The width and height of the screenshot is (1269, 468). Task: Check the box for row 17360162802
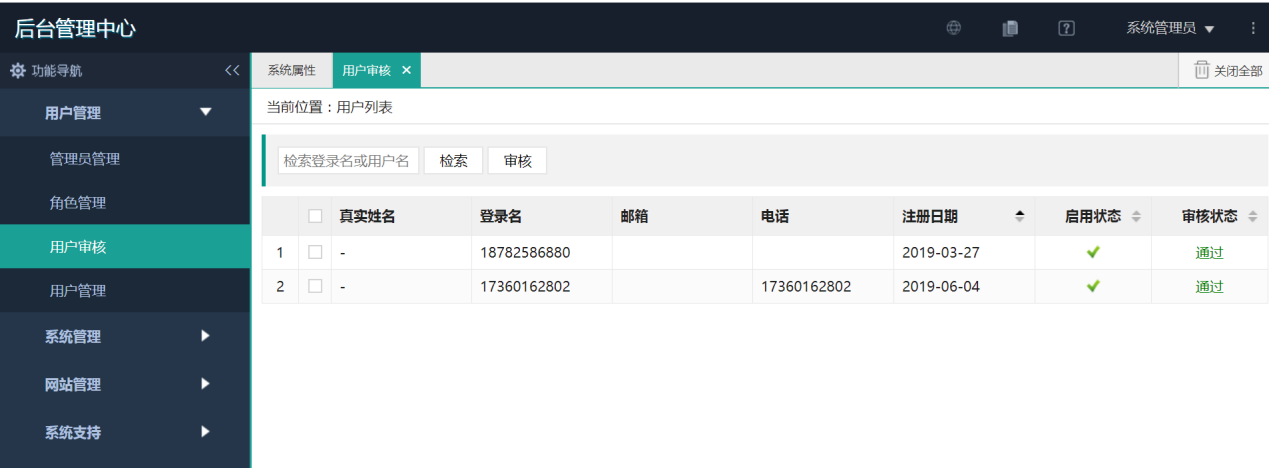click(315, 286)
